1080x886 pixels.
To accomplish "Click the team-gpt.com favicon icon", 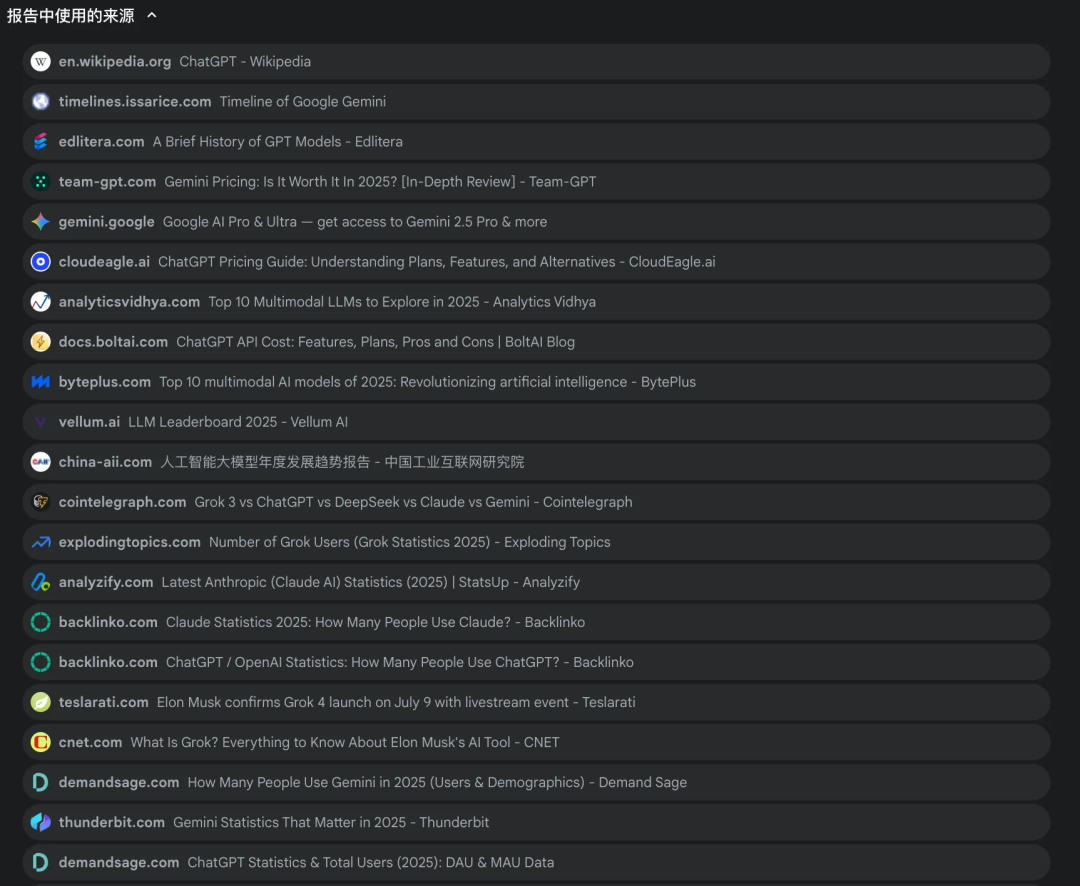I will click(x=41, y=181).
